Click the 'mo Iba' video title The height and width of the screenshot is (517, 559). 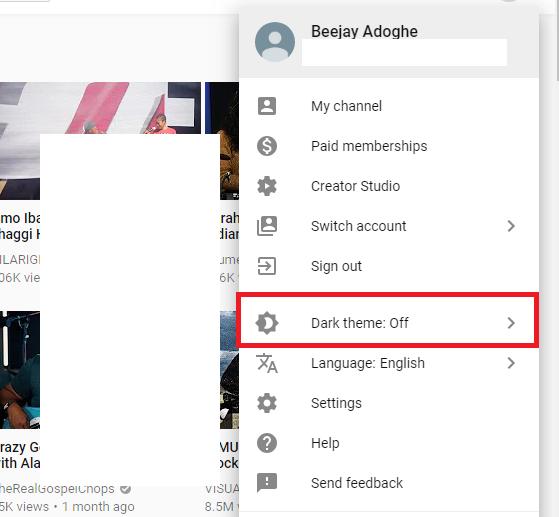pyautogui.click(x=20, y=226)
